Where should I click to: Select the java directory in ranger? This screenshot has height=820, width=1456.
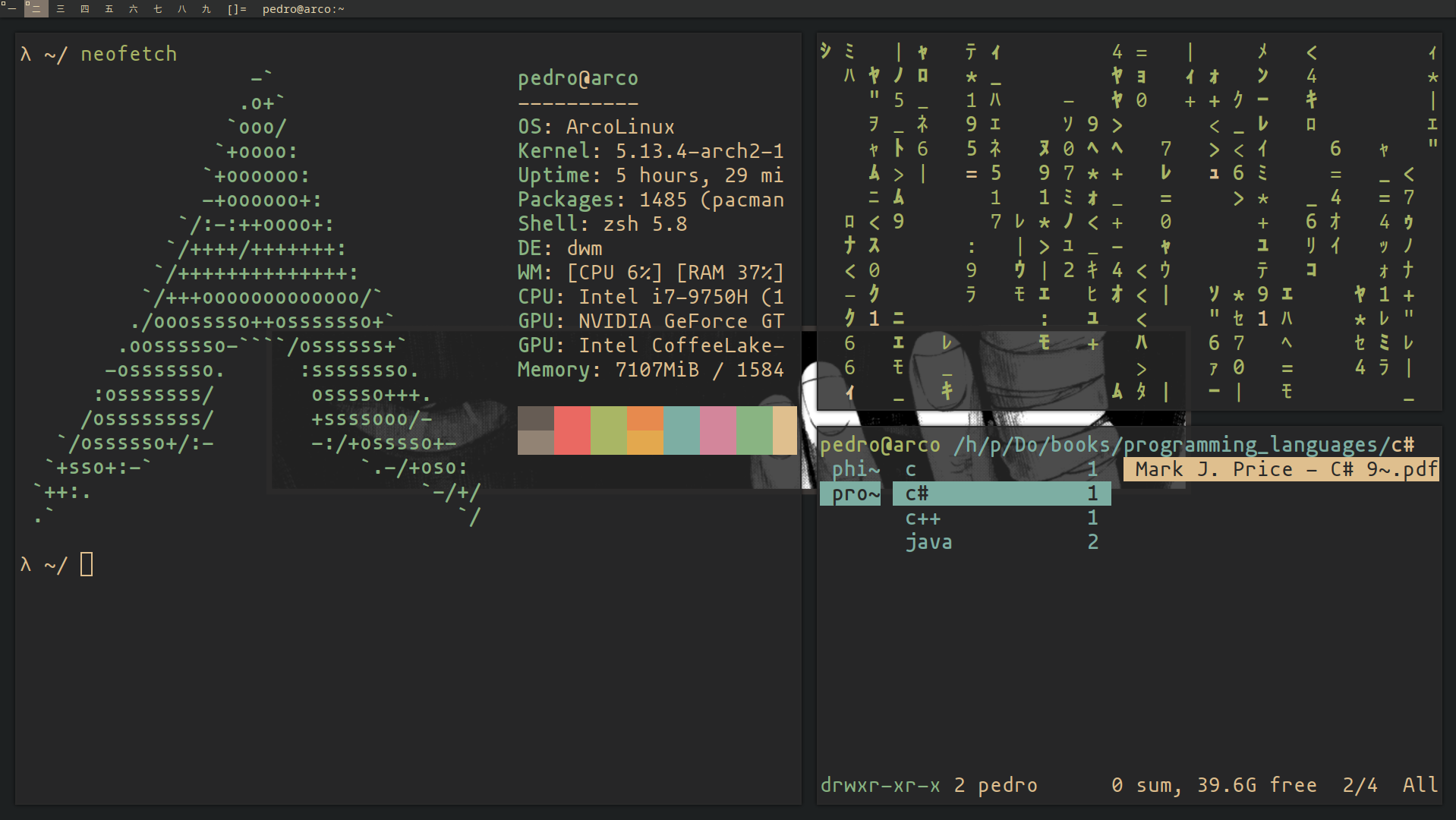pyautogui.click(x=1001, y=542)
